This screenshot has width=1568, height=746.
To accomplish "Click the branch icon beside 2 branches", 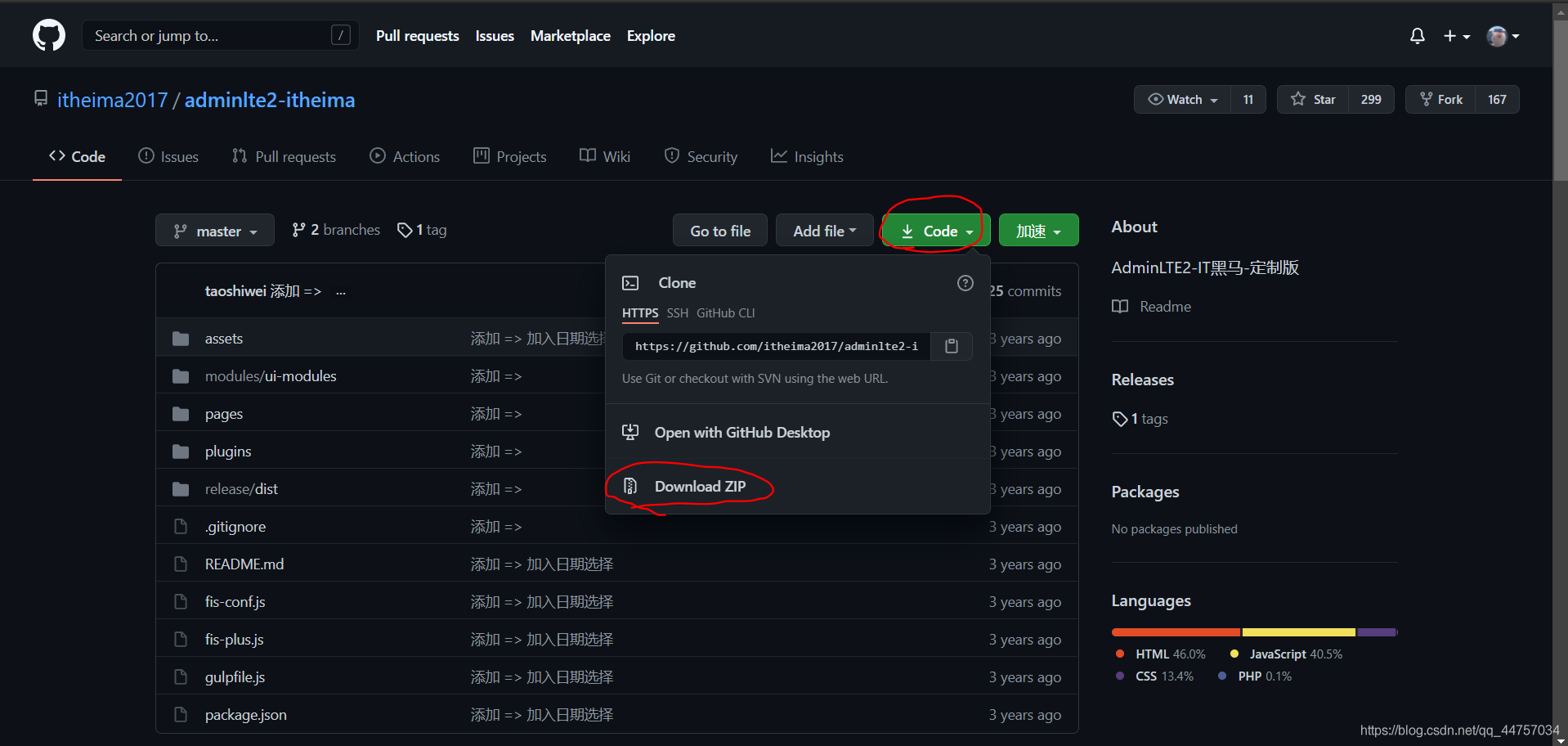I will [x=299, y=231].
